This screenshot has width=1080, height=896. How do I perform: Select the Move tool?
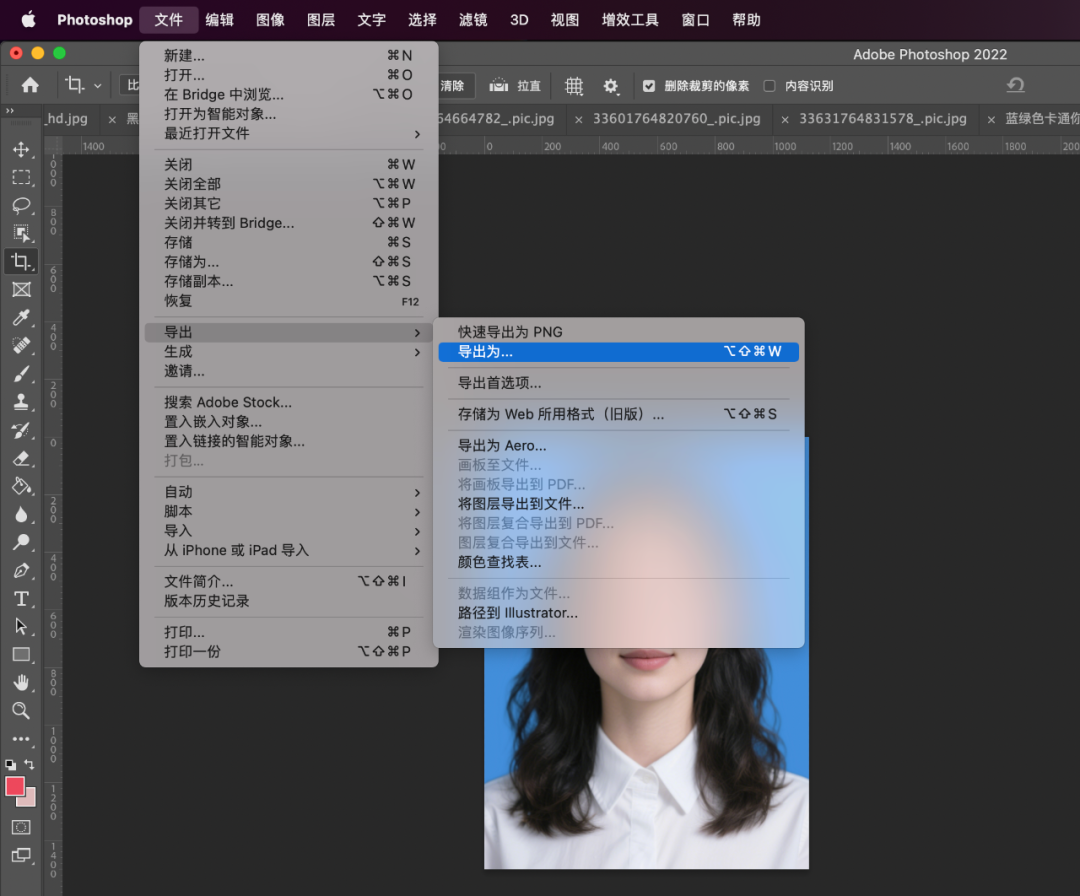tap(21, 150)
